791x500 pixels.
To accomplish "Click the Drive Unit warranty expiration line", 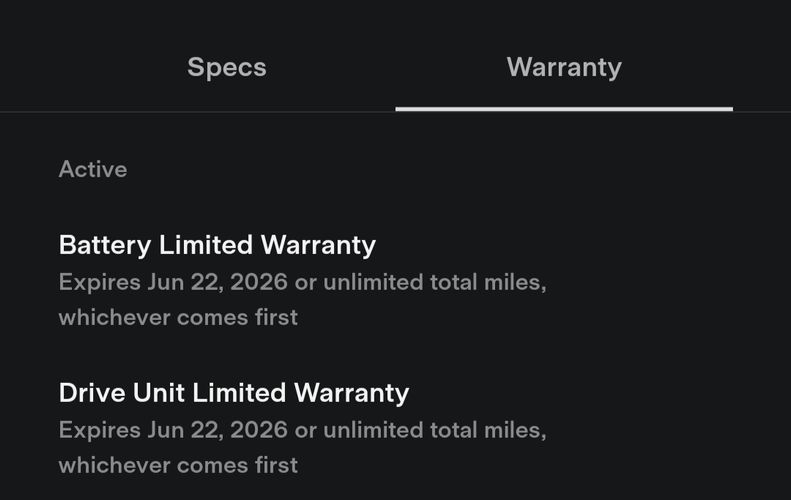I will coord(303,430).
